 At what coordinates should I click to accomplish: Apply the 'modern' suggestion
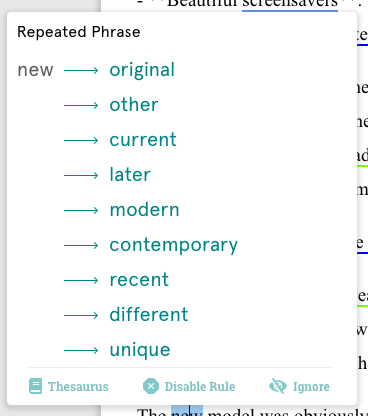click(x=144, y=210)
